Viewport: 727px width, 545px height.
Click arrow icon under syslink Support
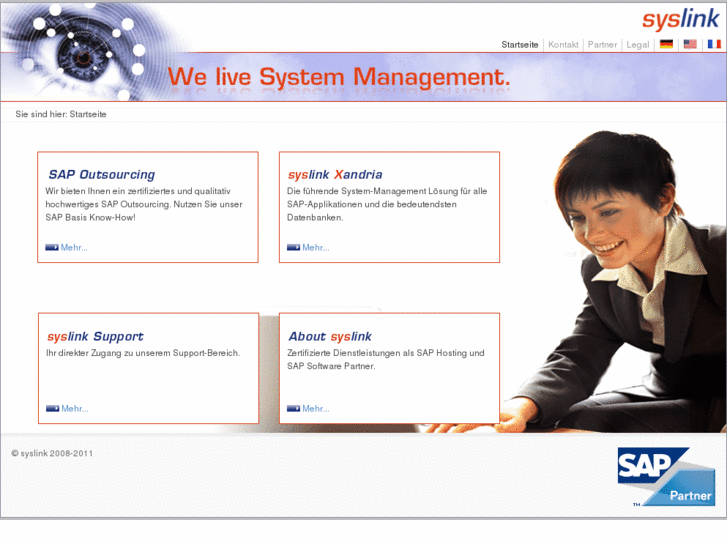52,408
